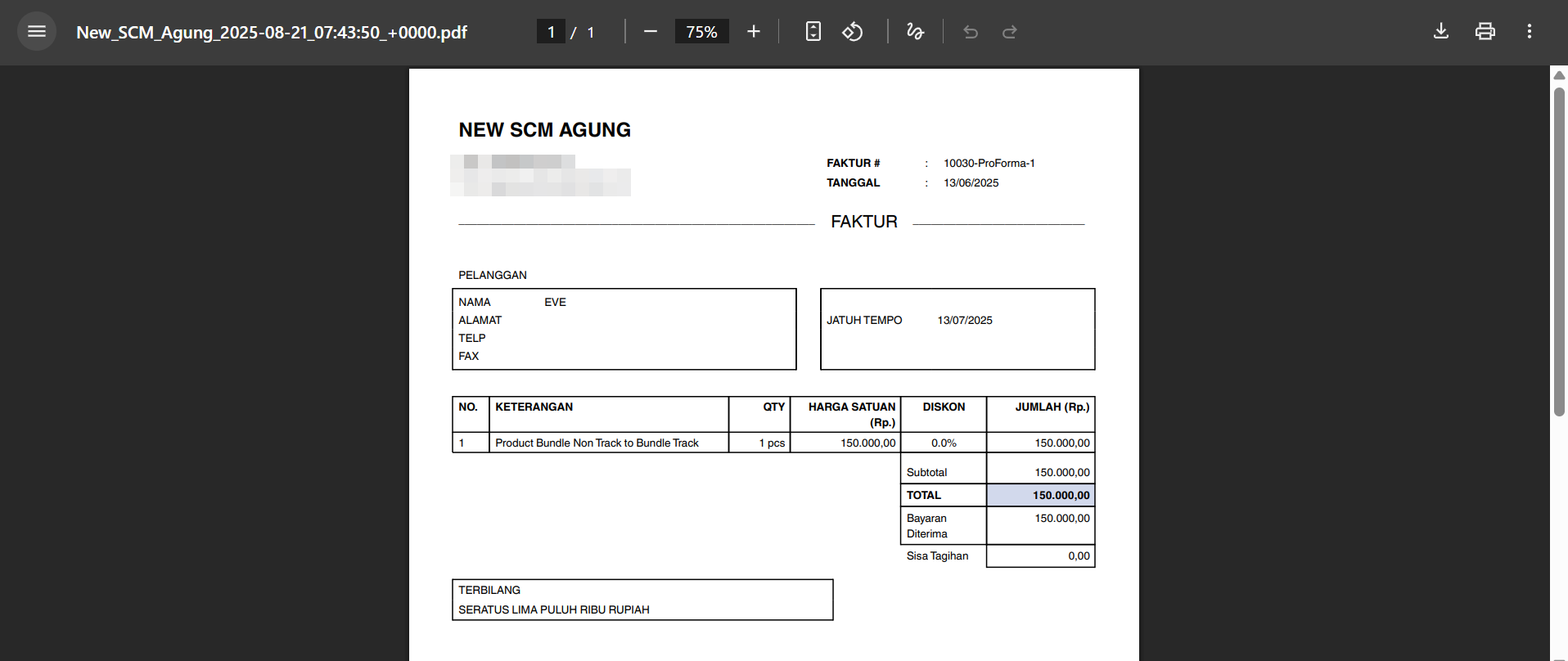
Task: Open the three-dot more actions menu
Action: coord(1529,32)
